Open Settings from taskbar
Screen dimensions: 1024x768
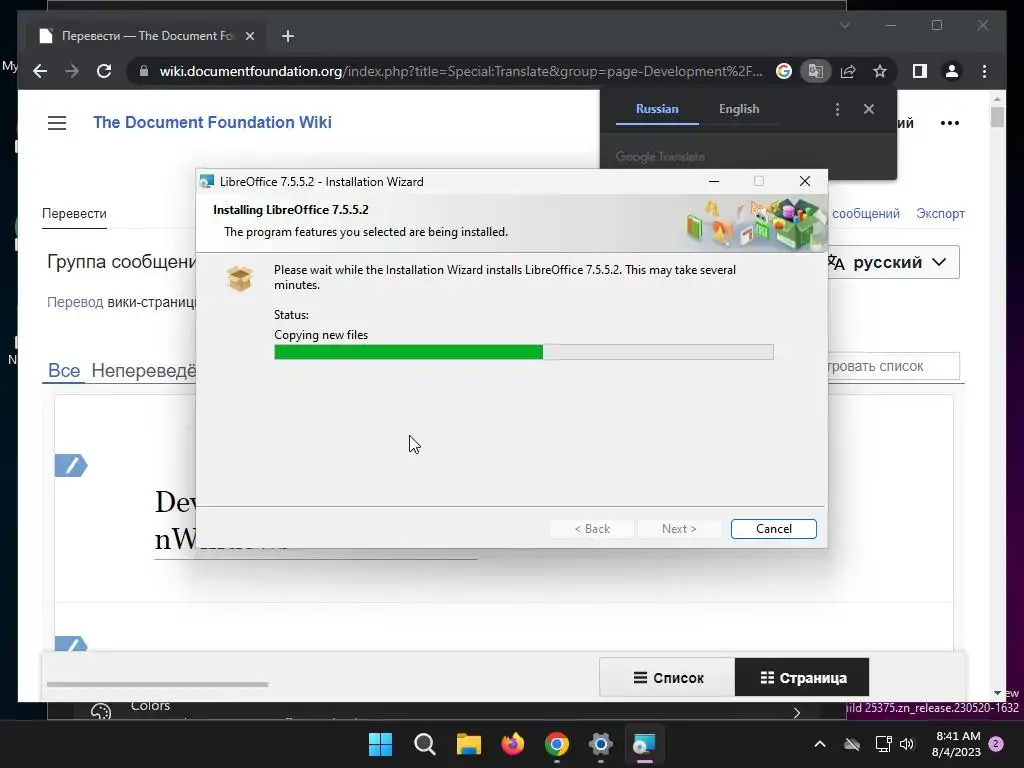[600, 744]
